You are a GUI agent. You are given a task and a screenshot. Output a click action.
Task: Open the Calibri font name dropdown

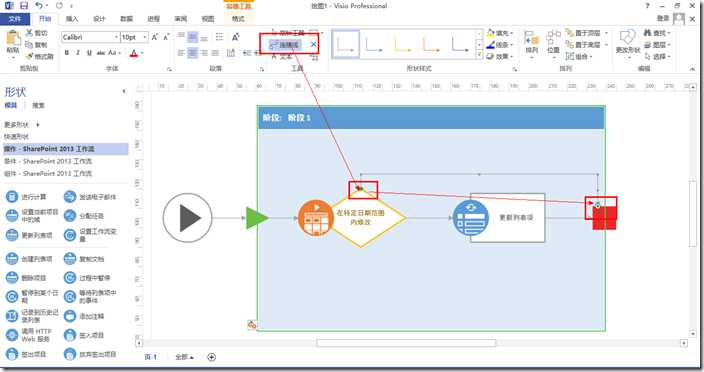(117, 37)
